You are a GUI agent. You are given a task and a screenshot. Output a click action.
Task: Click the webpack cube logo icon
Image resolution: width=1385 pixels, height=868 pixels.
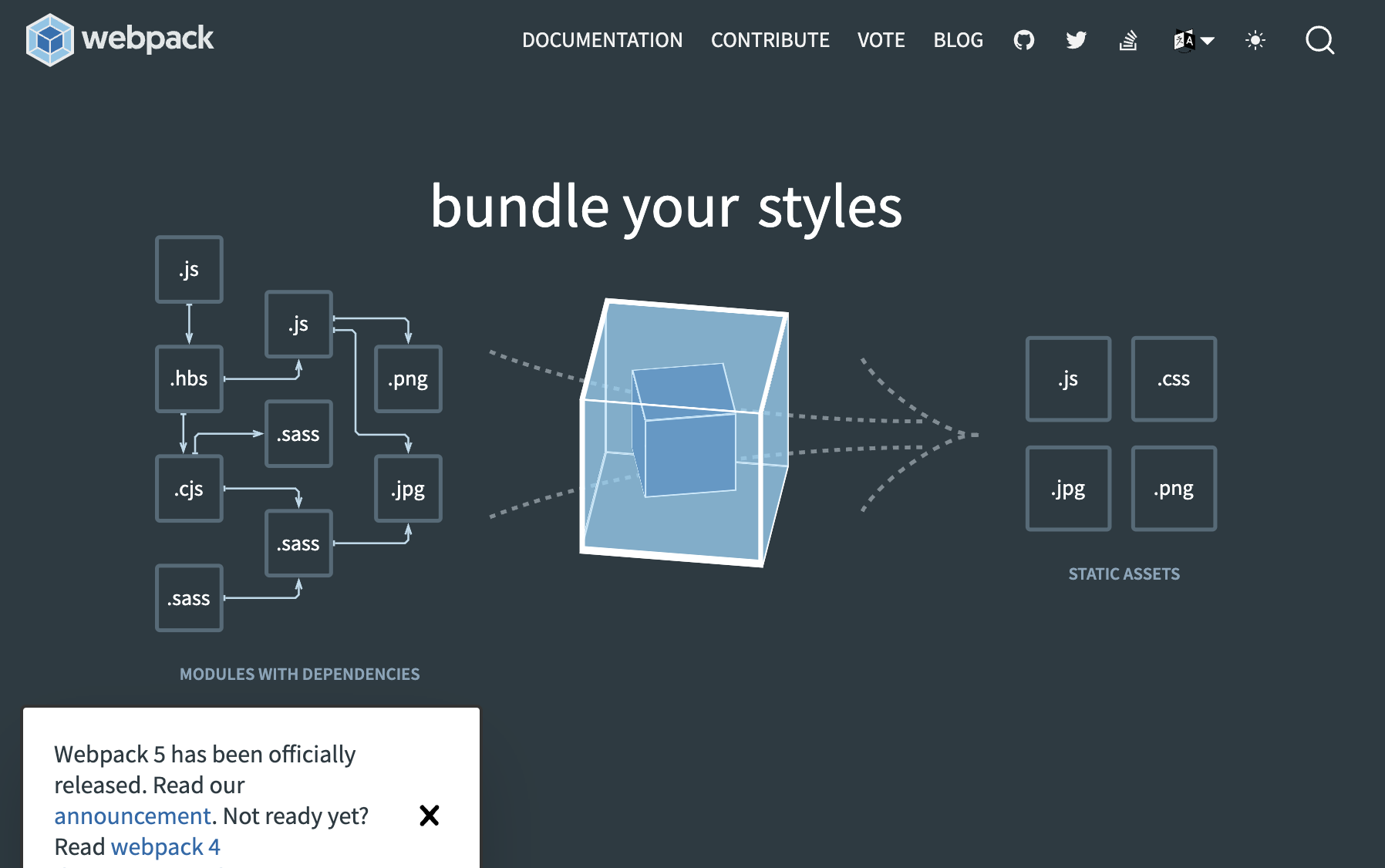[x=50, y=39]
